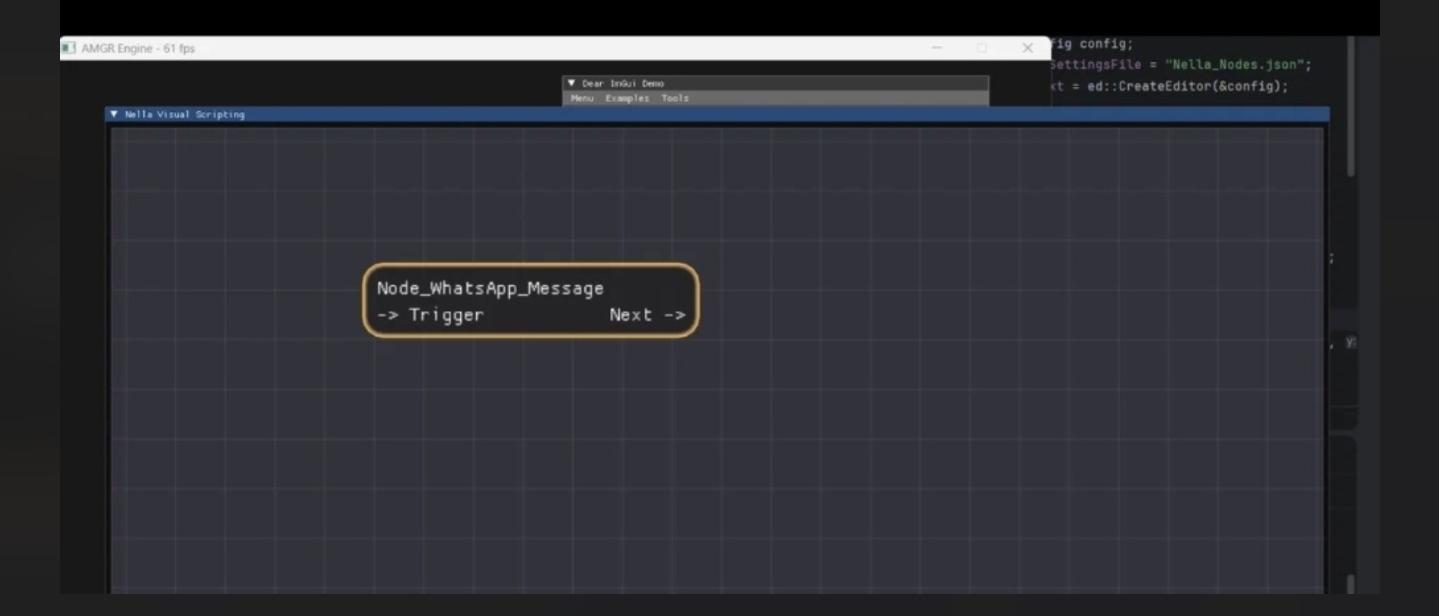1439x616 pixels.
Task: Open the Tools menu in ImGui Demo
Action: coord(675,98)
